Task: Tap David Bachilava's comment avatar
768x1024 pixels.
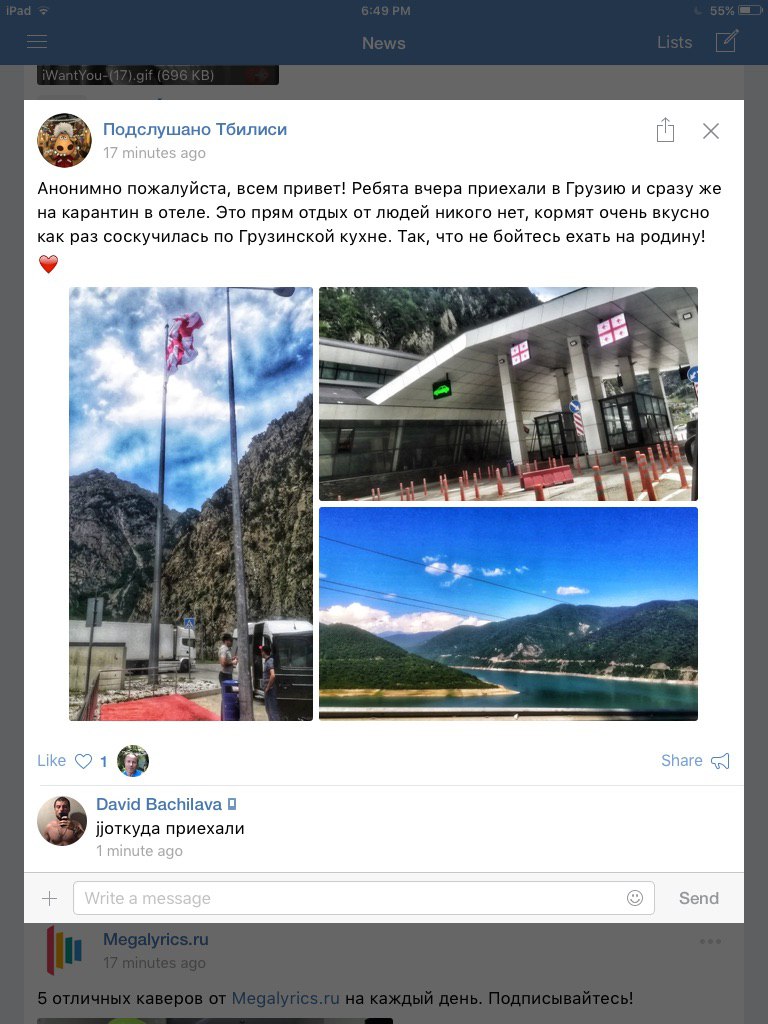Action: point(62,821)
